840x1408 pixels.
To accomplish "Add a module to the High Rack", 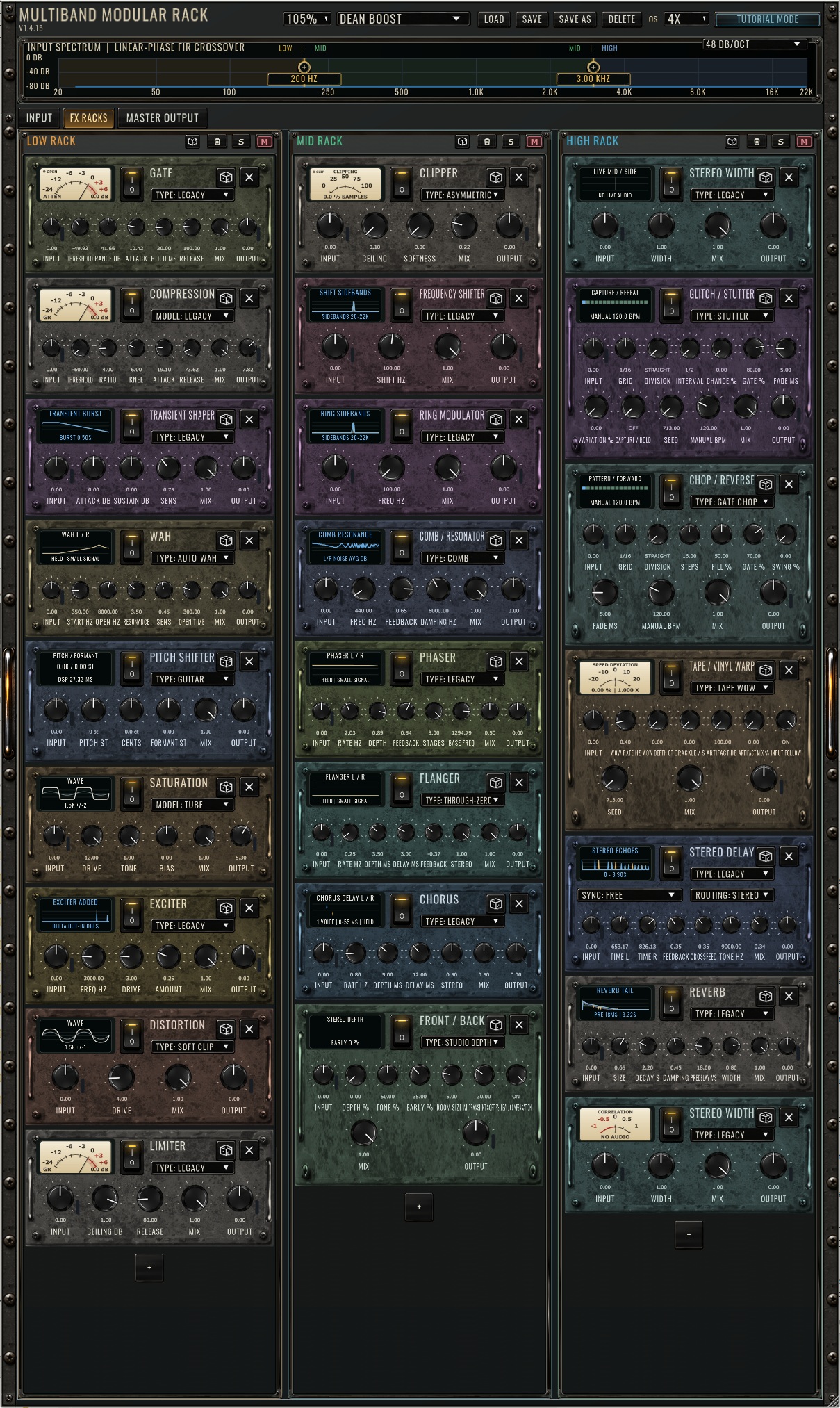I will coord(689,1234).
